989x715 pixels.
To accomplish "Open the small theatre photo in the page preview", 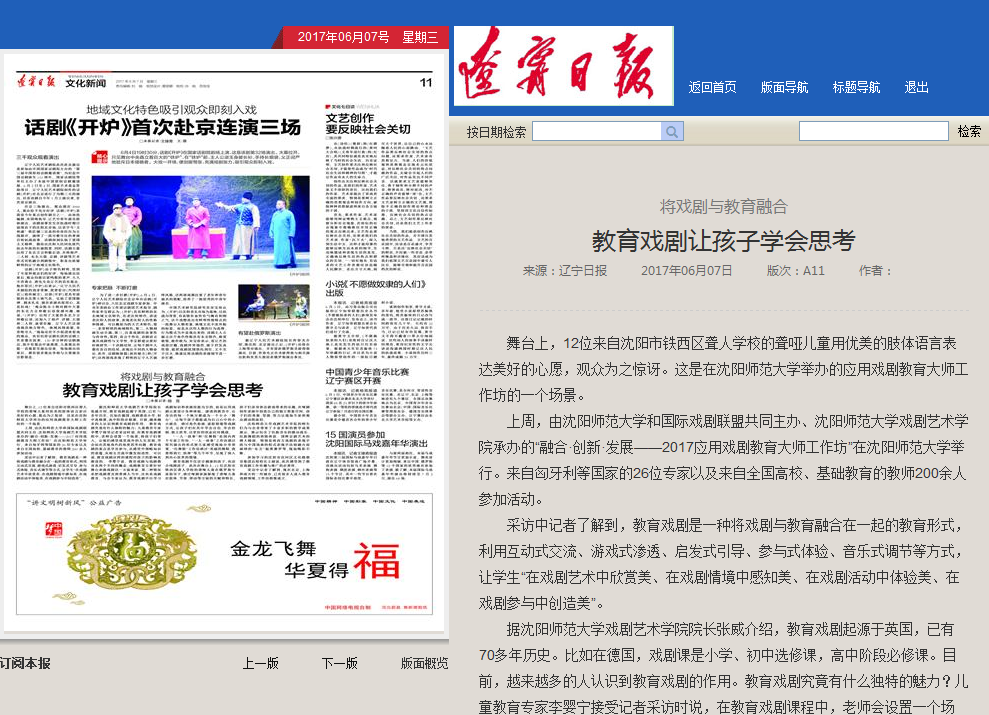I will tap(273, 301).
